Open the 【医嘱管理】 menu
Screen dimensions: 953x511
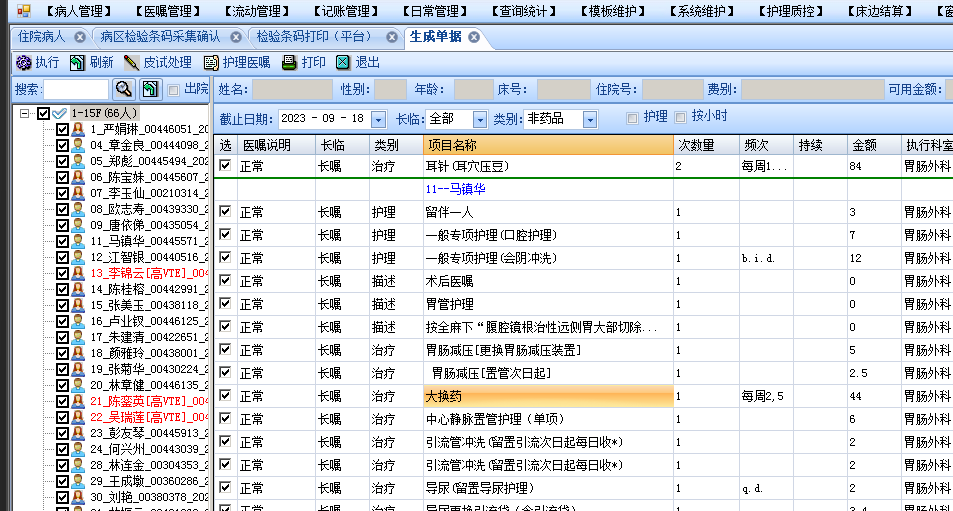tap(168, 11)
